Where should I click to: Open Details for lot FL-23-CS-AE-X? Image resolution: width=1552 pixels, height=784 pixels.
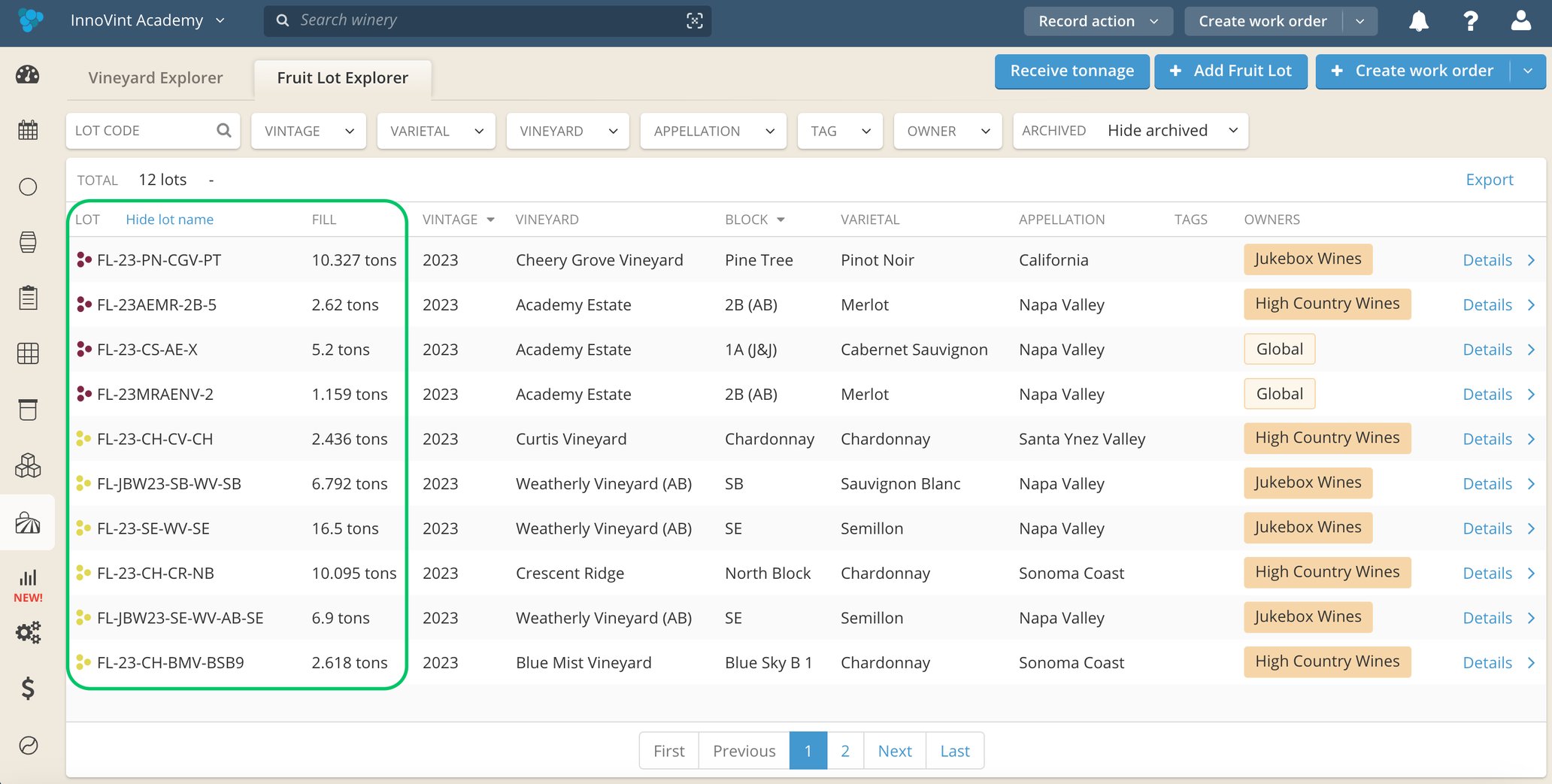pyautogui.click(x=1487, y=349)
